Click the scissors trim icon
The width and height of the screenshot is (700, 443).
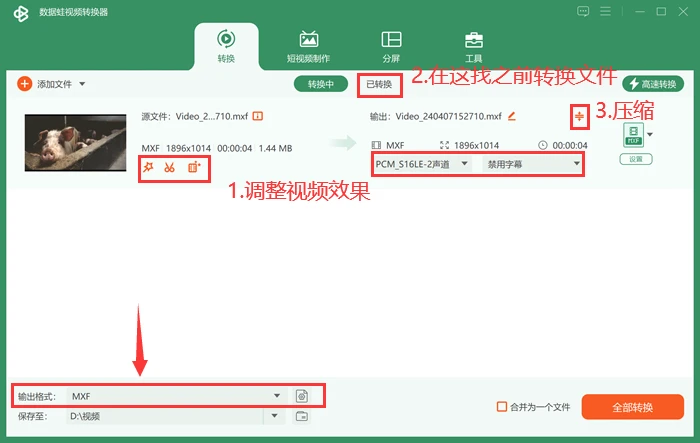coord(169,167)
